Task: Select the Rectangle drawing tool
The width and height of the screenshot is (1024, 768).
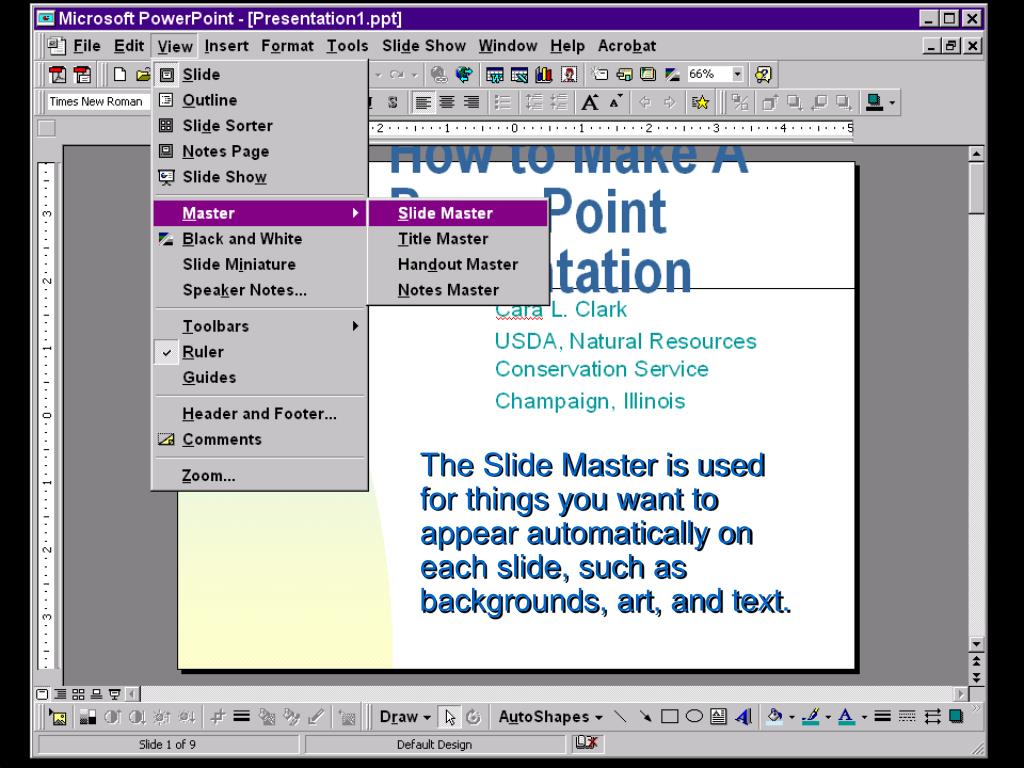Action: [669, 717]
